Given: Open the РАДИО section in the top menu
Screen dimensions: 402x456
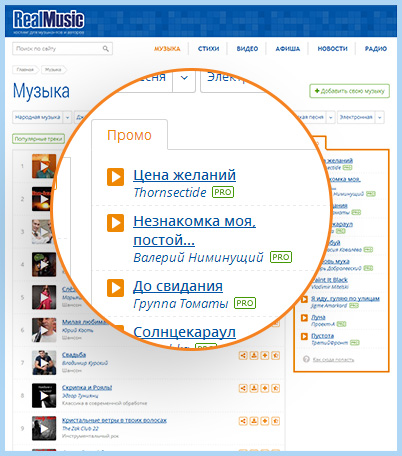Looking at the screenshot, I should pyautogui.click(x=376, y=49).
